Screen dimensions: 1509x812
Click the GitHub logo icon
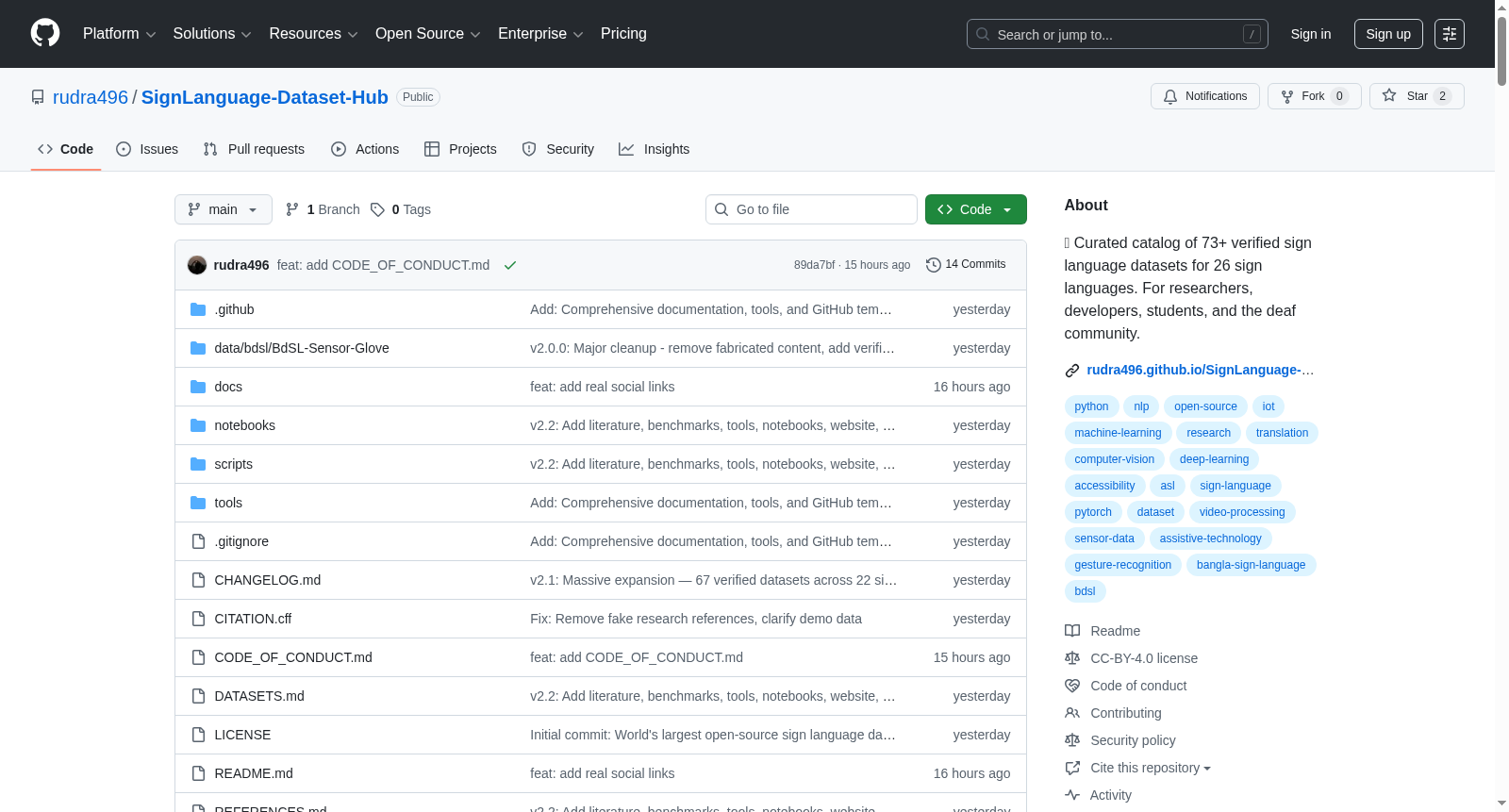[x=45, y=34]
